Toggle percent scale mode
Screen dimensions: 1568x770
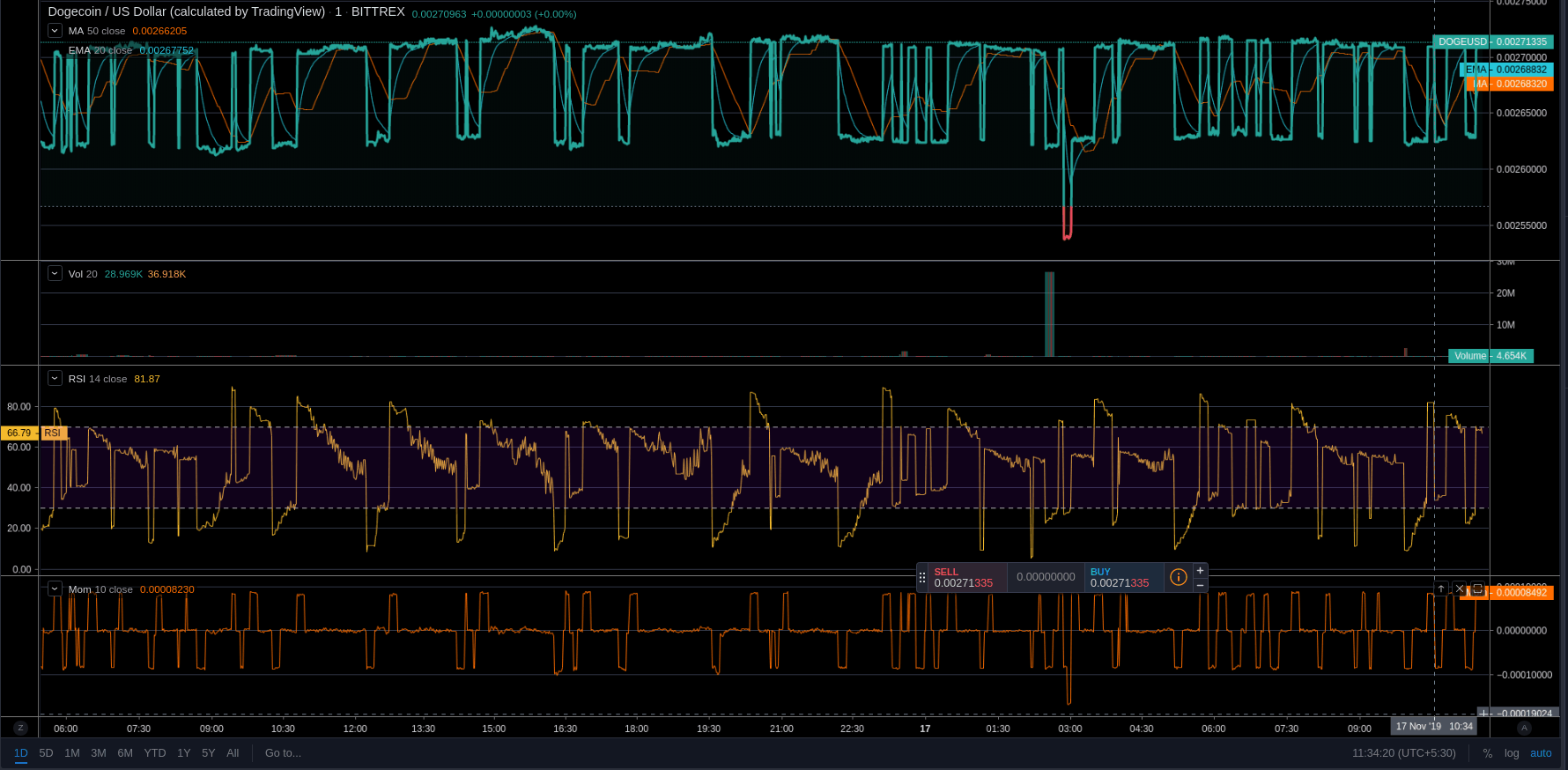tap(1488, 753)
